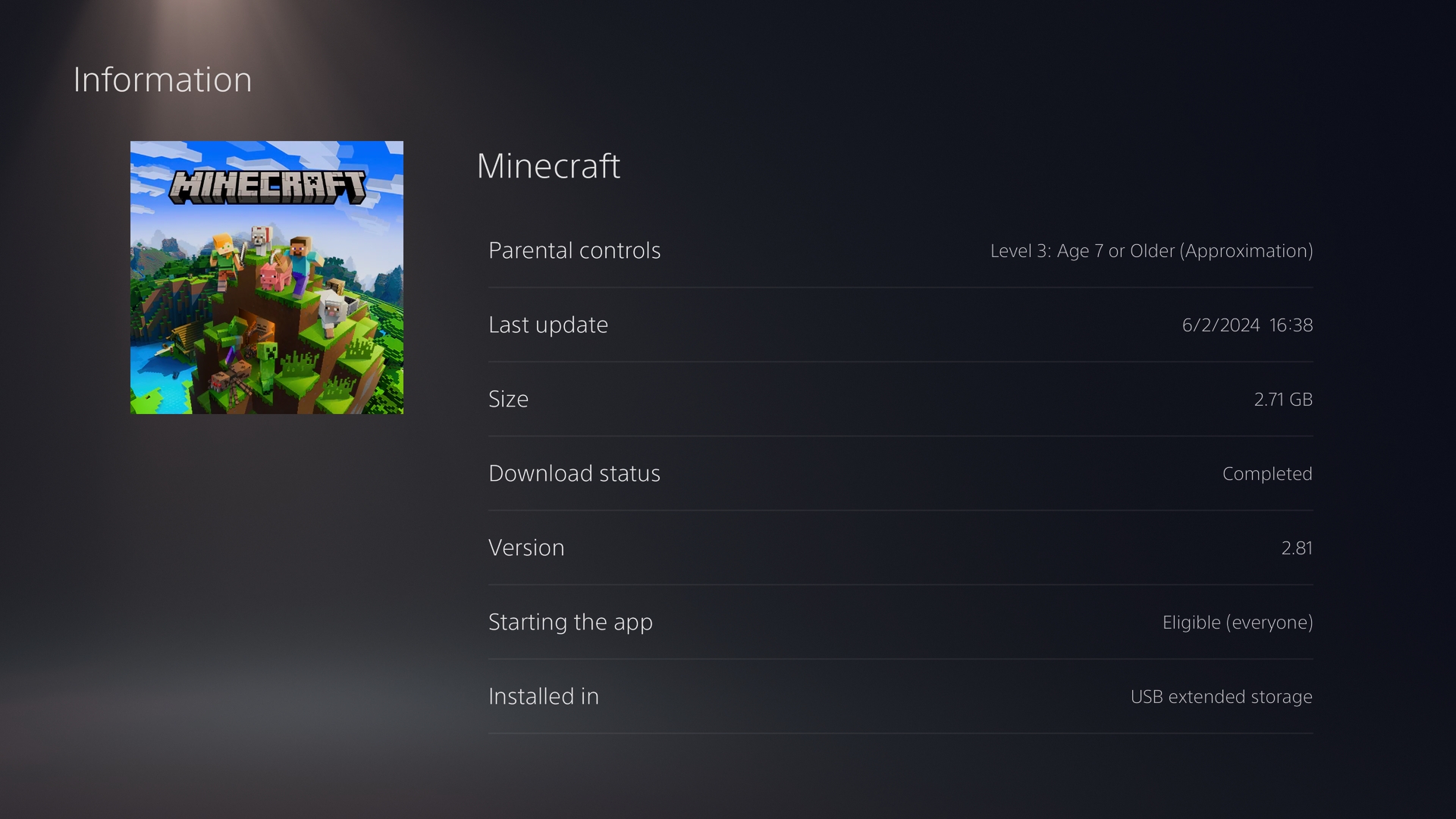Viewport: 1456px width, 819px height.
Task: Select the Size row label
Action: [508, 400]
